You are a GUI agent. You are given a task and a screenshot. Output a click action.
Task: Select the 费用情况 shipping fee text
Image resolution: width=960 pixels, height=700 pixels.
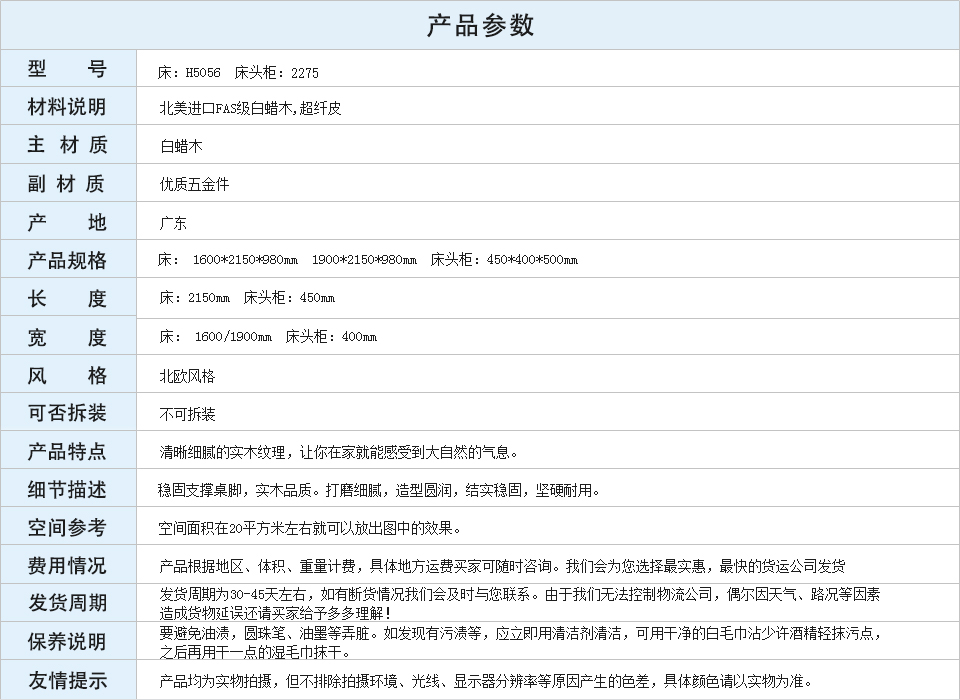(x=500, y=566)
